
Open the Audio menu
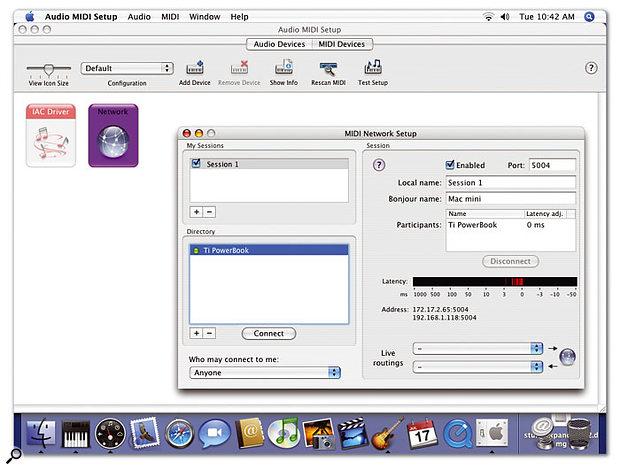pos(139,17)
